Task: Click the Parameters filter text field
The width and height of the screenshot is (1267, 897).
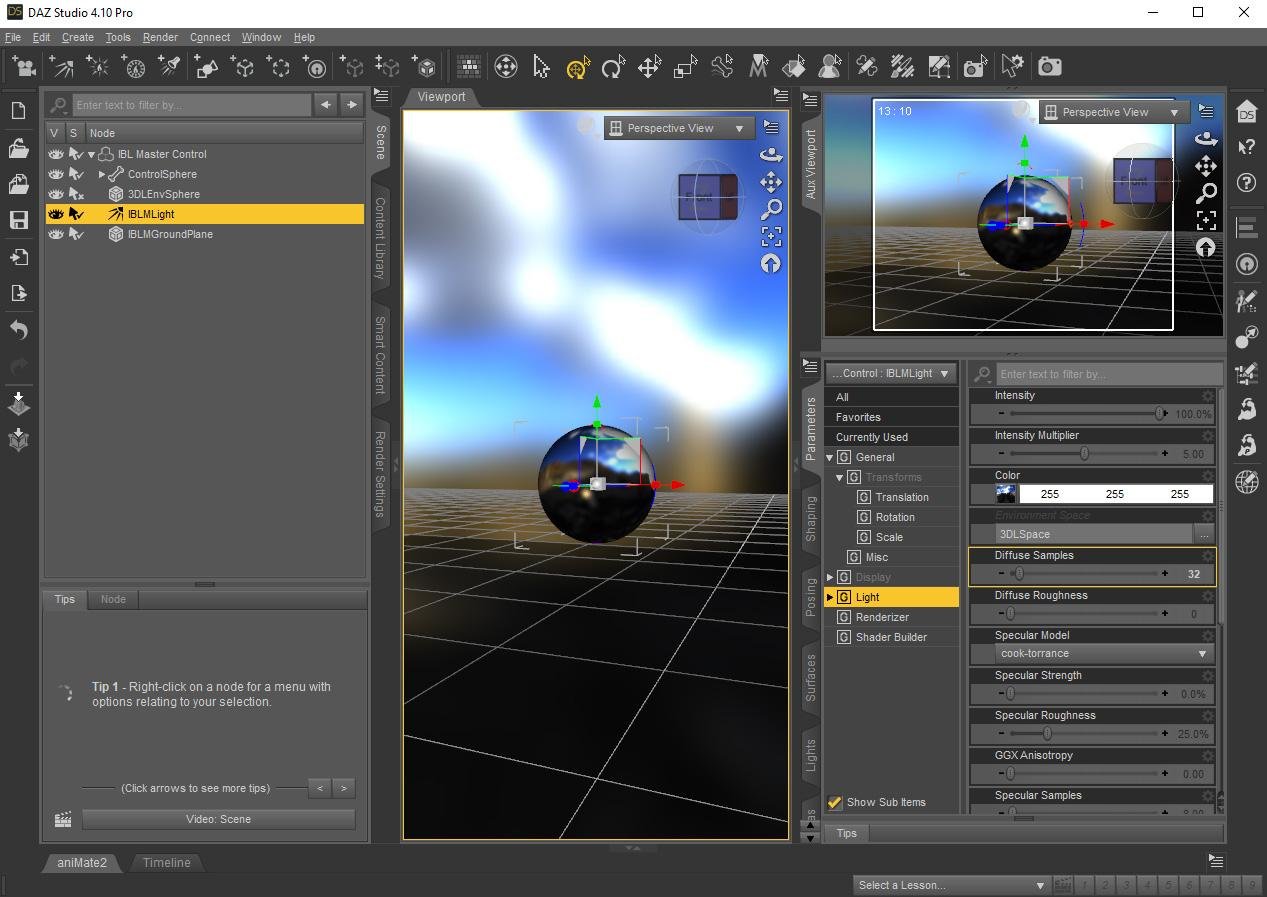Action: click(x=1107, y=374)
